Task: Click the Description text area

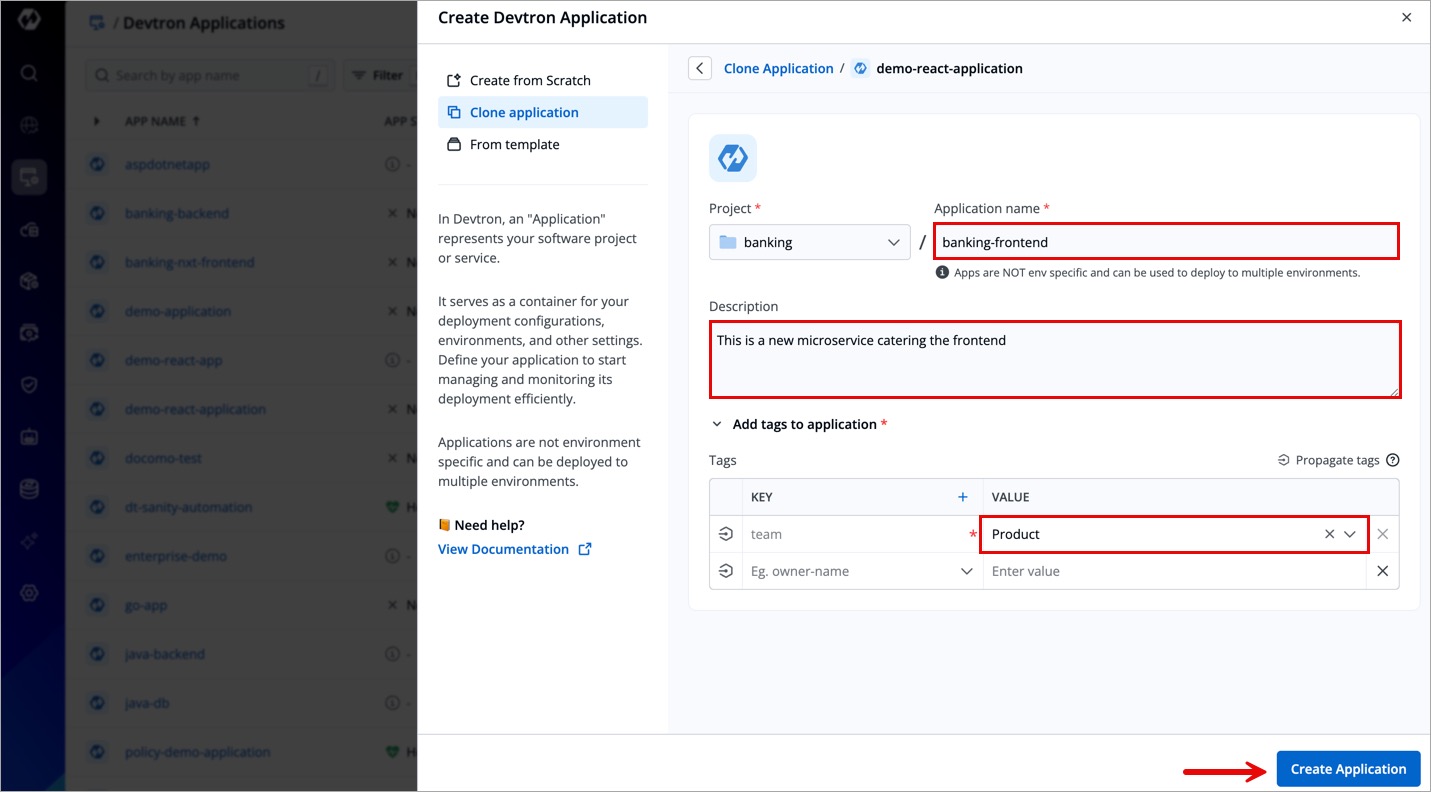Action: pos(1054,359)
